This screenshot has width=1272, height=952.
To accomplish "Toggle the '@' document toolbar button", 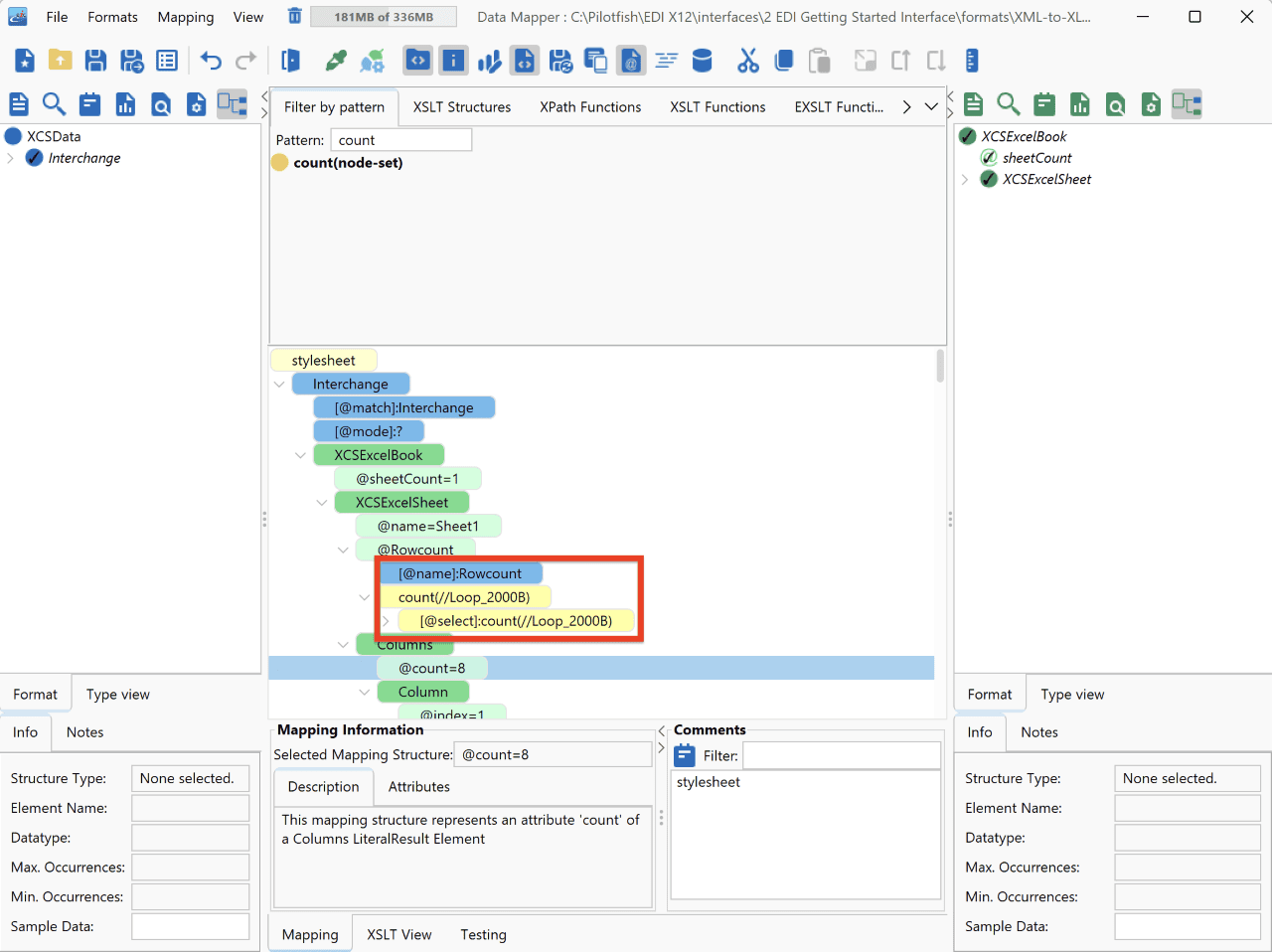I will coord(630,61).
